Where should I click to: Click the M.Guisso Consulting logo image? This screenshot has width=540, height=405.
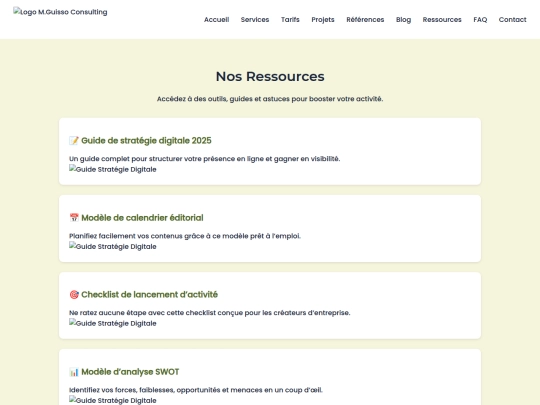coord(60,12)
